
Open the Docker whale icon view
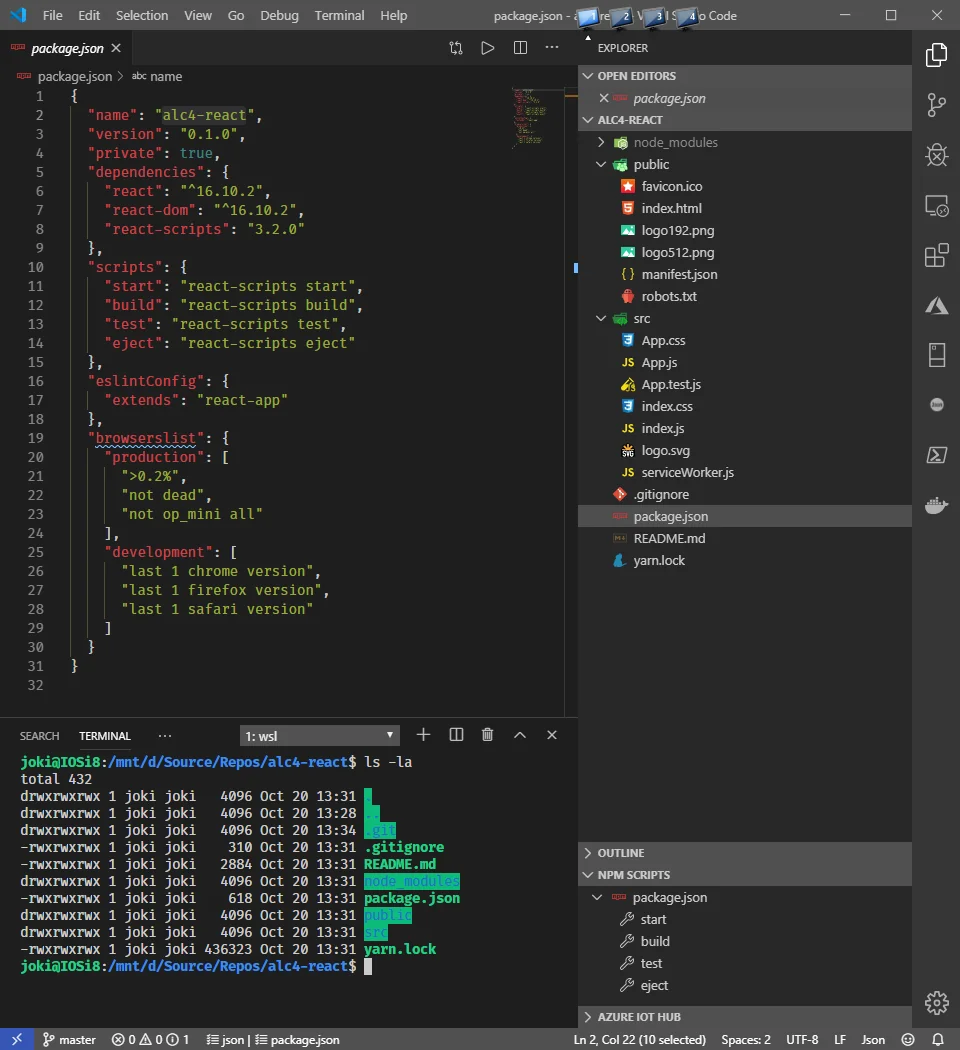coord(936,505)
